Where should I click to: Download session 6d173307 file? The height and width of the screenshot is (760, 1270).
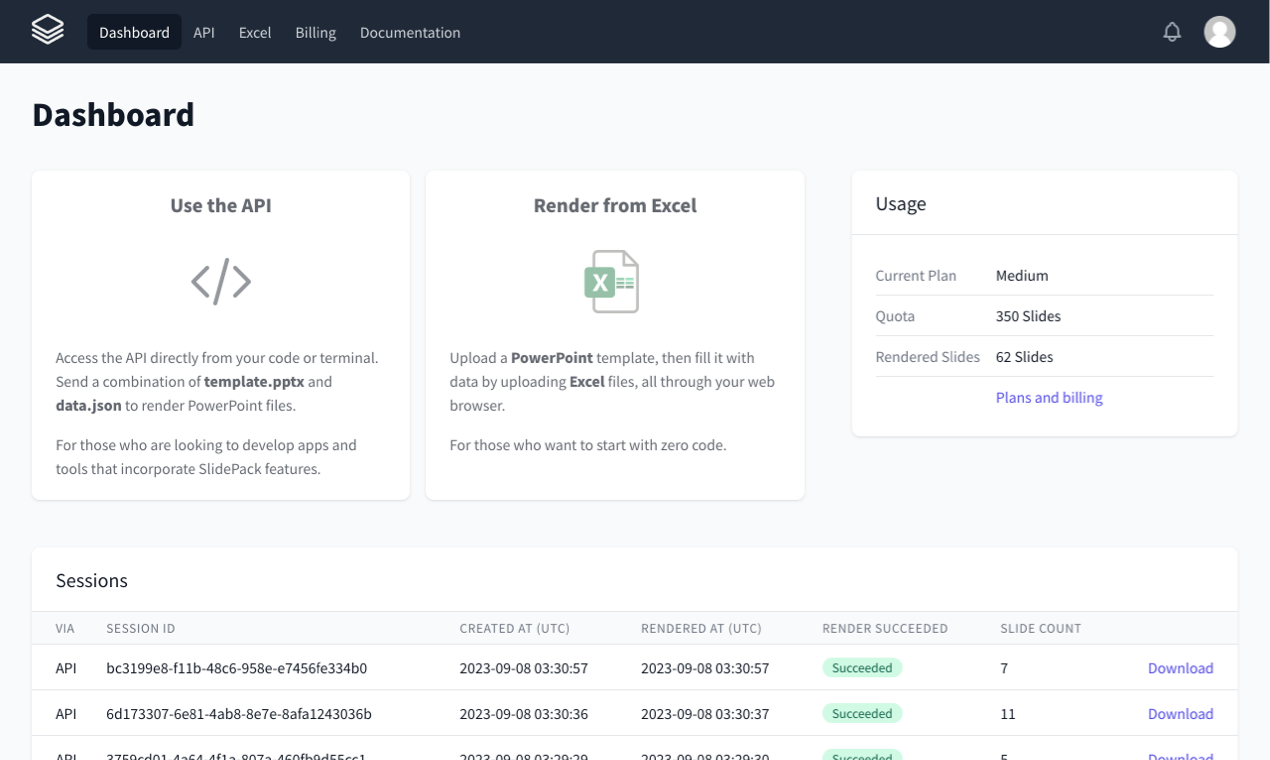pos(1180,714)
